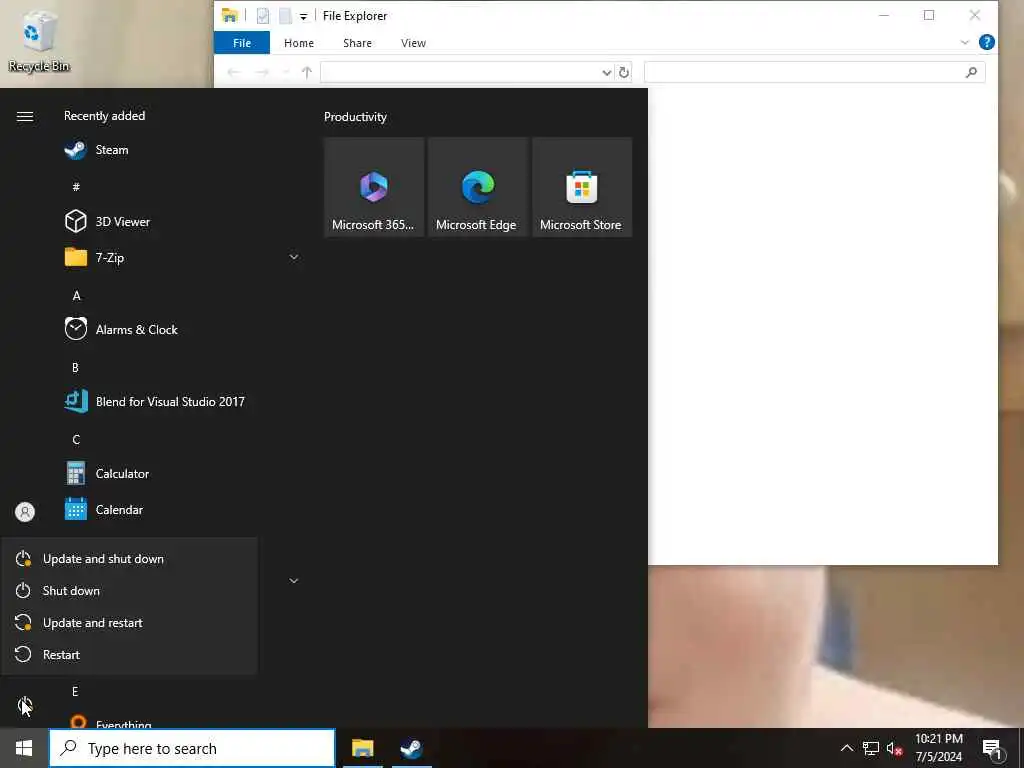The image size is (1024, 768).
Task: Open the clock and date
Action: coord(938,748)
